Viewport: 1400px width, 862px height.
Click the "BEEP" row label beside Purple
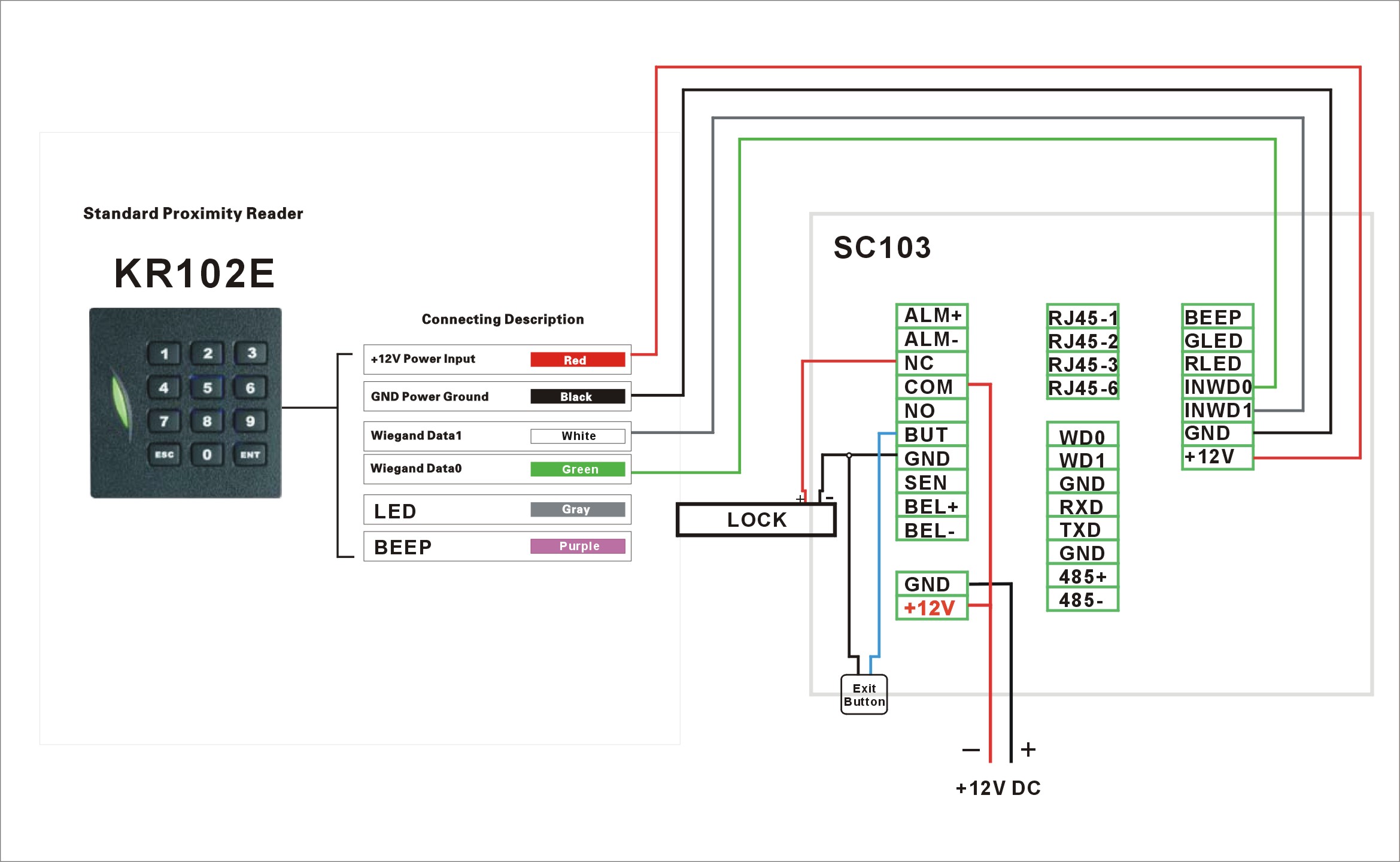point(402,547)
